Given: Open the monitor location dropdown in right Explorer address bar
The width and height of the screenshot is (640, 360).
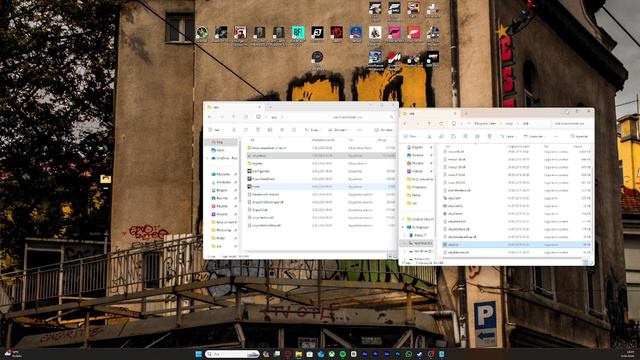Looking at the screenshot, I should 454,123.
